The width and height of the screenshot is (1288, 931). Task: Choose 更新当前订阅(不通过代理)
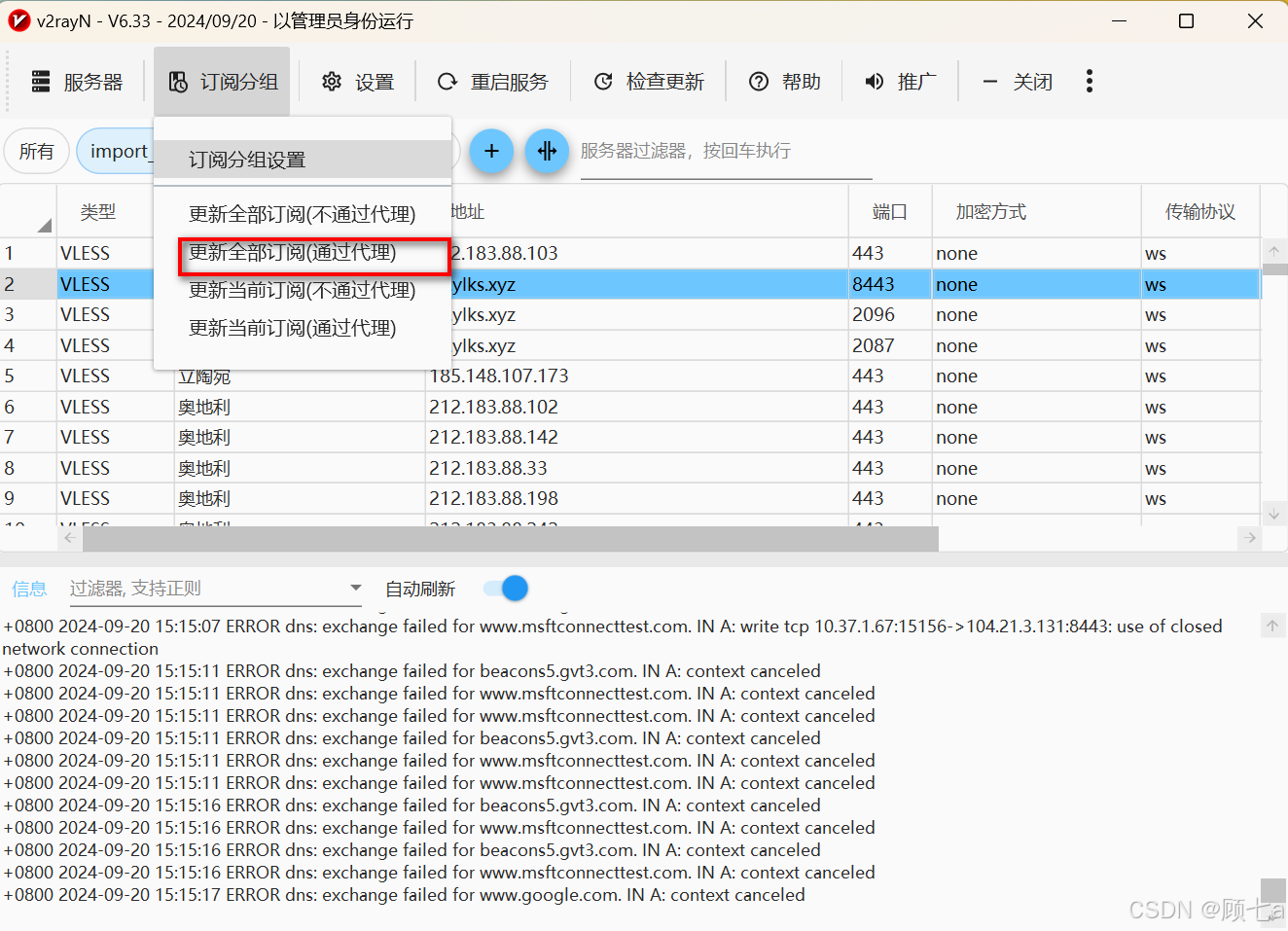click(303, 290)
